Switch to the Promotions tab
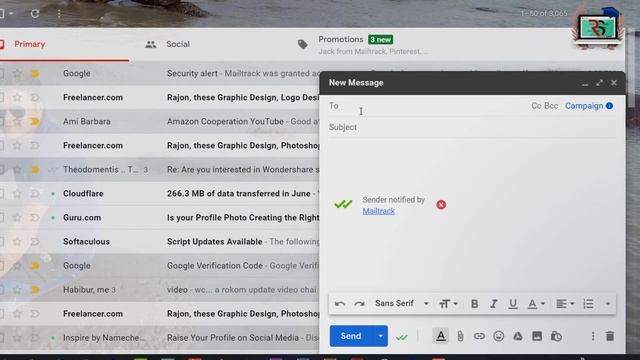The height and width of the screenshot is (360, 640). [x=340, y=40]
